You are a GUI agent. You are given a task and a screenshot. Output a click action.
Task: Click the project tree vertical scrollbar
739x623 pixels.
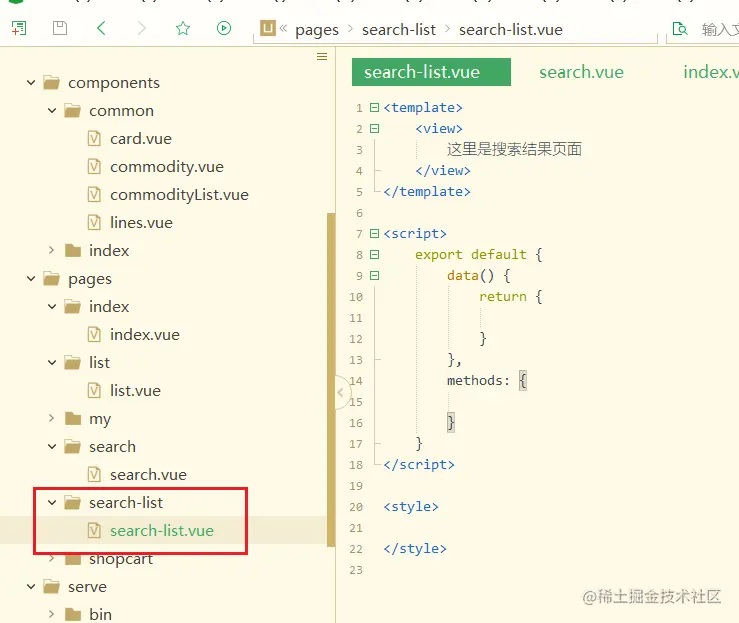(331, 379)
